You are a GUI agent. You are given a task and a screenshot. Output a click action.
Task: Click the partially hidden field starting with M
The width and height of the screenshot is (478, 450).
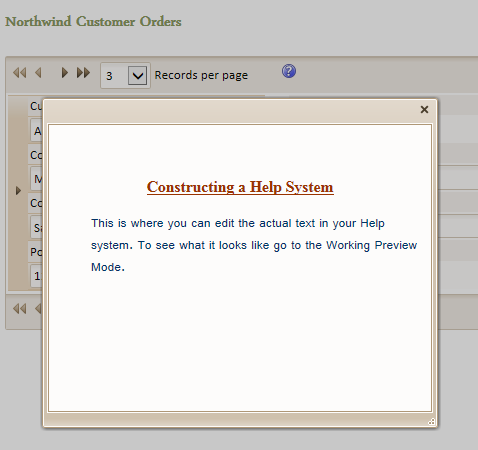(36, 179)
